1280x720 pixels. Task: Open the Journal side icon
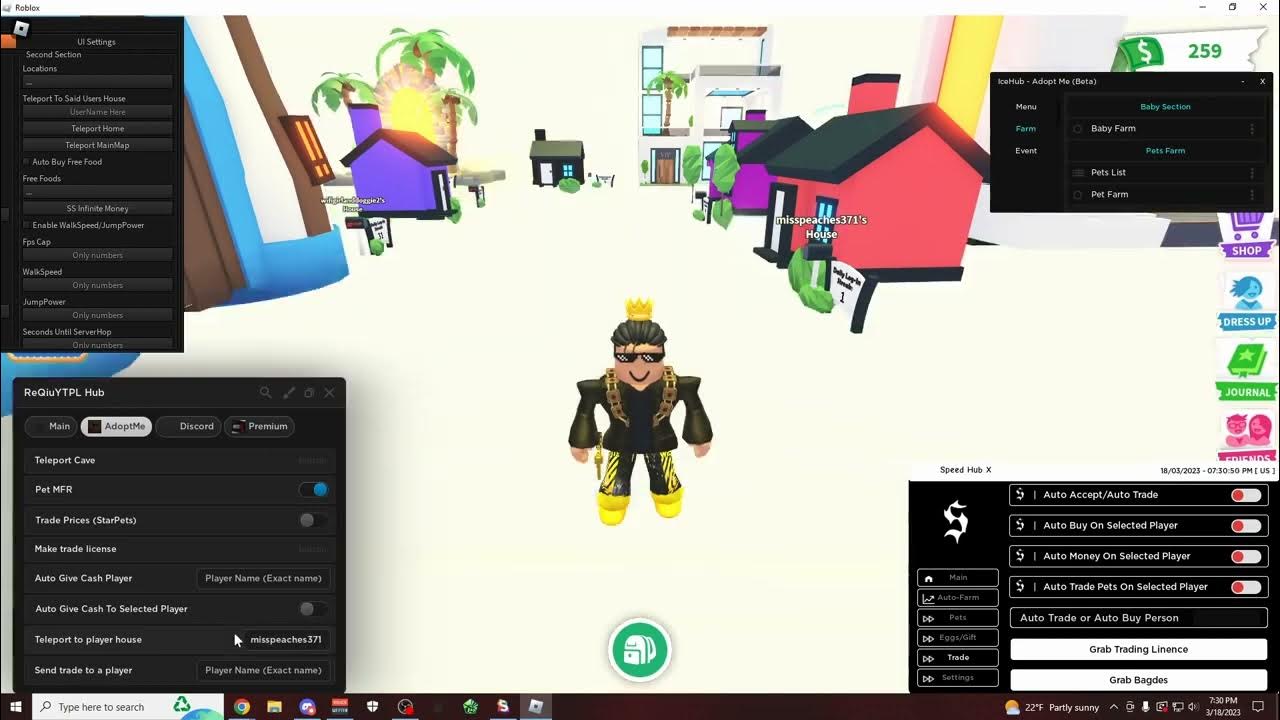click(x=1246, y=371)
